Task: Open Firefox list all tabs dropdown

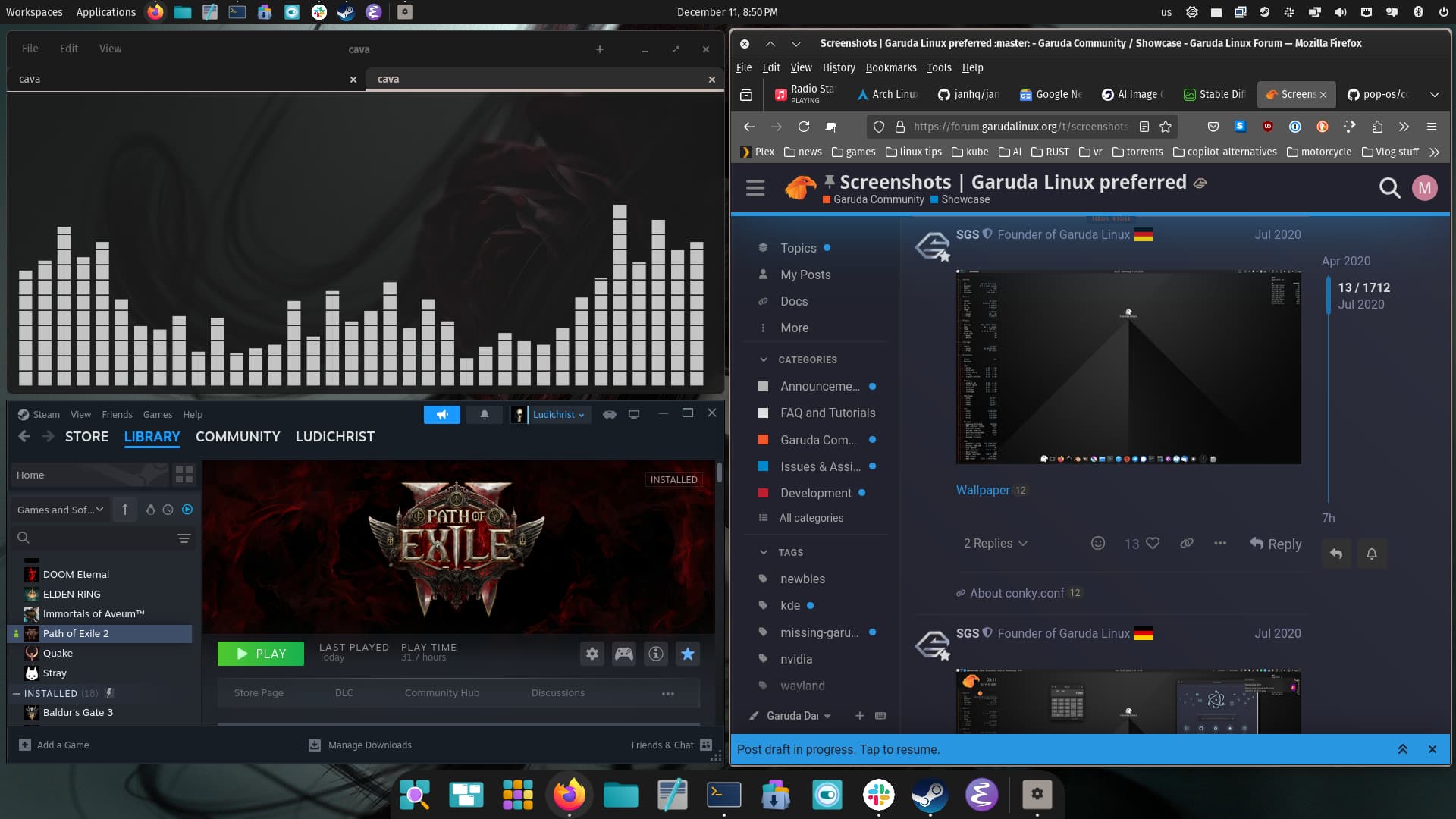Action: (x=1434, y=95)
